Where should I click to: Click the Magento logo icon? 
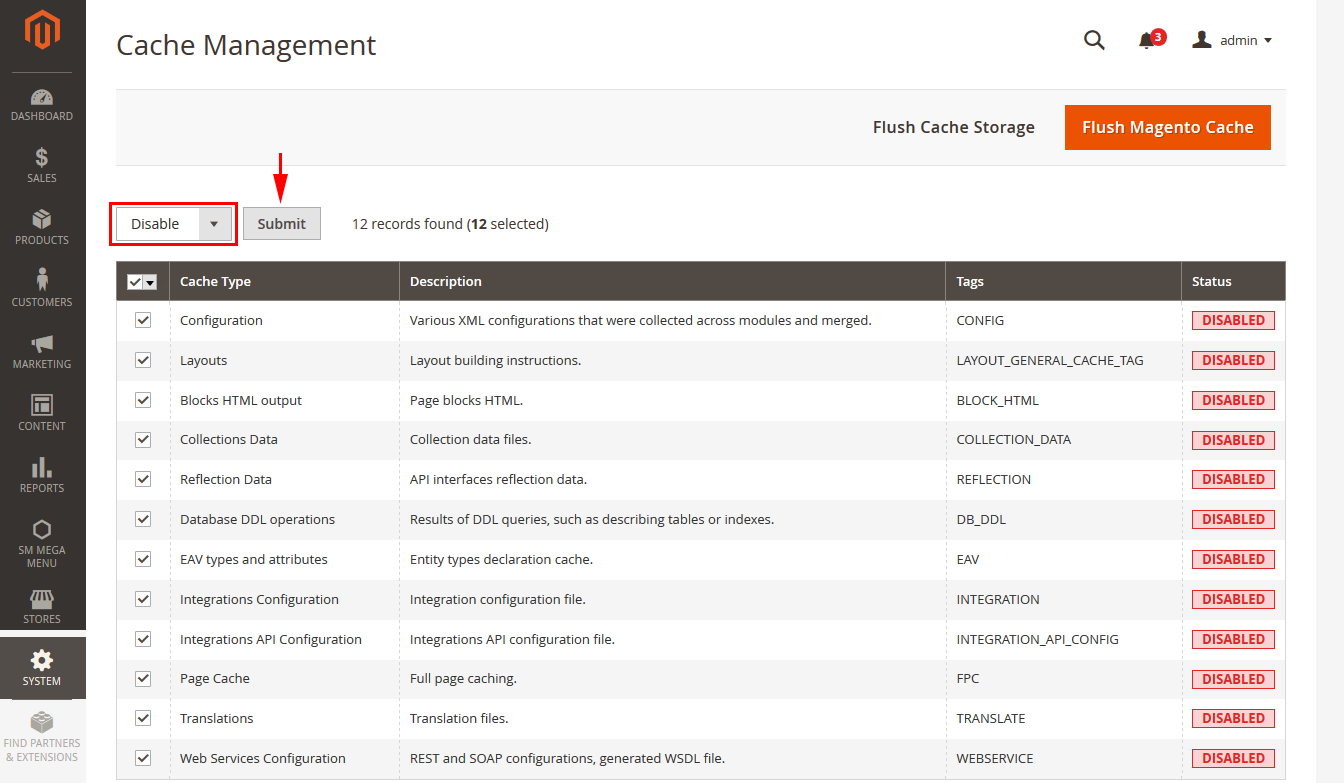[x=42, y=30]
